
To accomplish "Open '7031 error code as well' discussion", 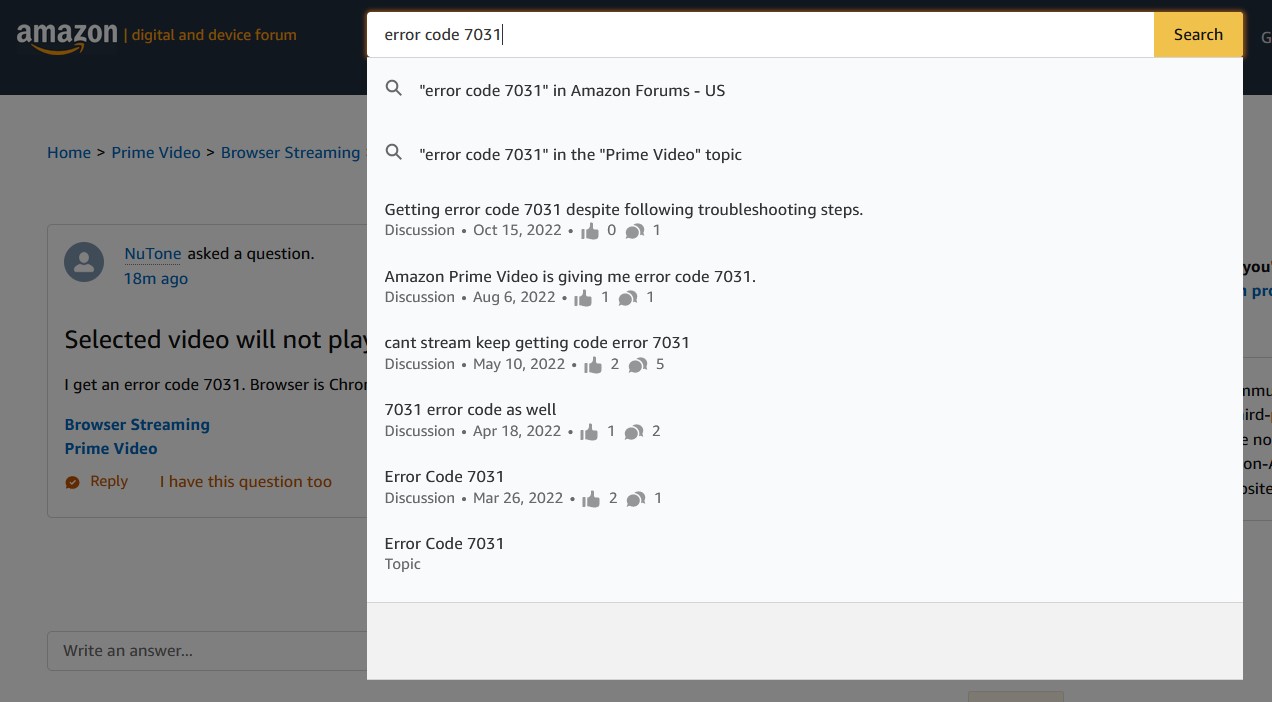I will 470,409.
